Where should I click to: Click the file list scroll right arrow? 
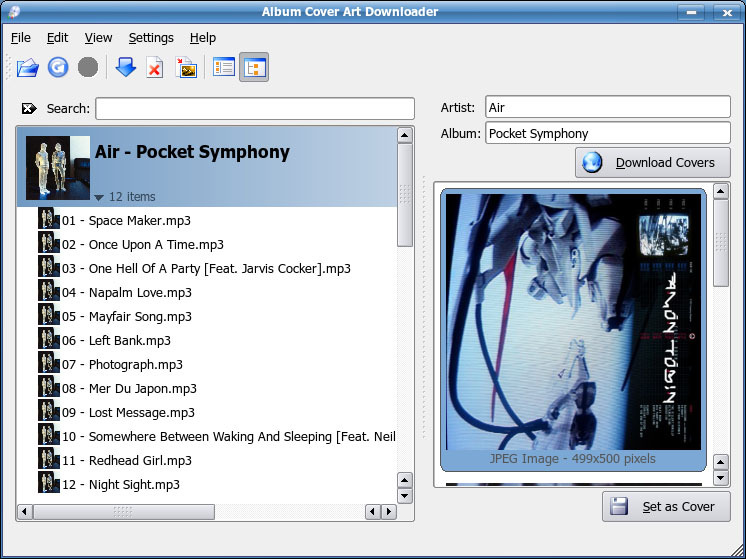pyautogui.click(x=389, y=511)
